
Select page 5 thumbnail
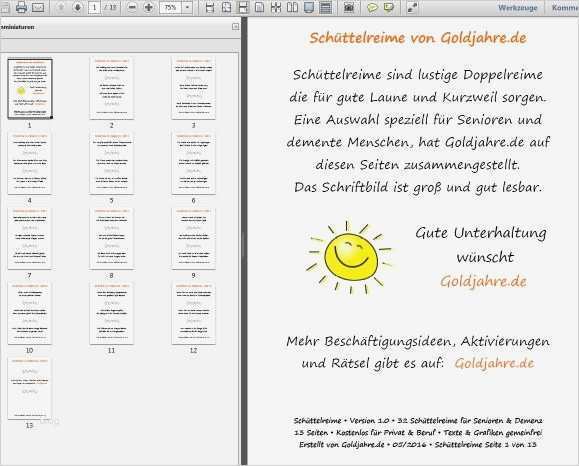point(112,164)
